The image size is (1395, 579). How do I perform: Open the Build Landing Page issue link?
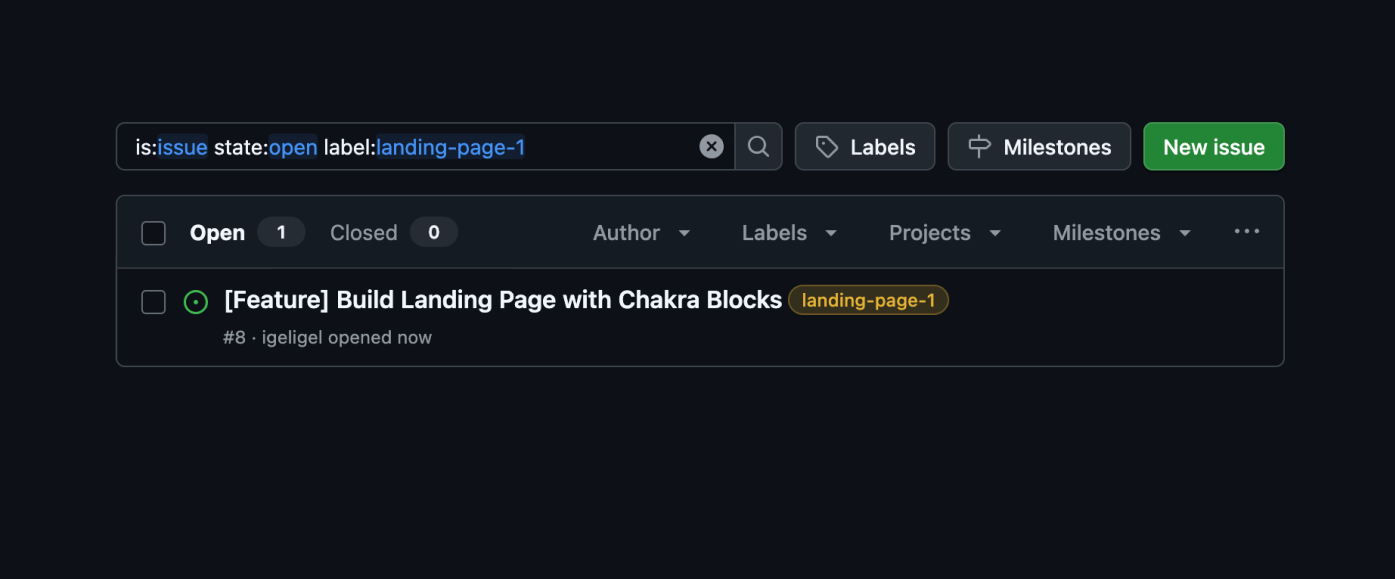(x=502, y=299)
